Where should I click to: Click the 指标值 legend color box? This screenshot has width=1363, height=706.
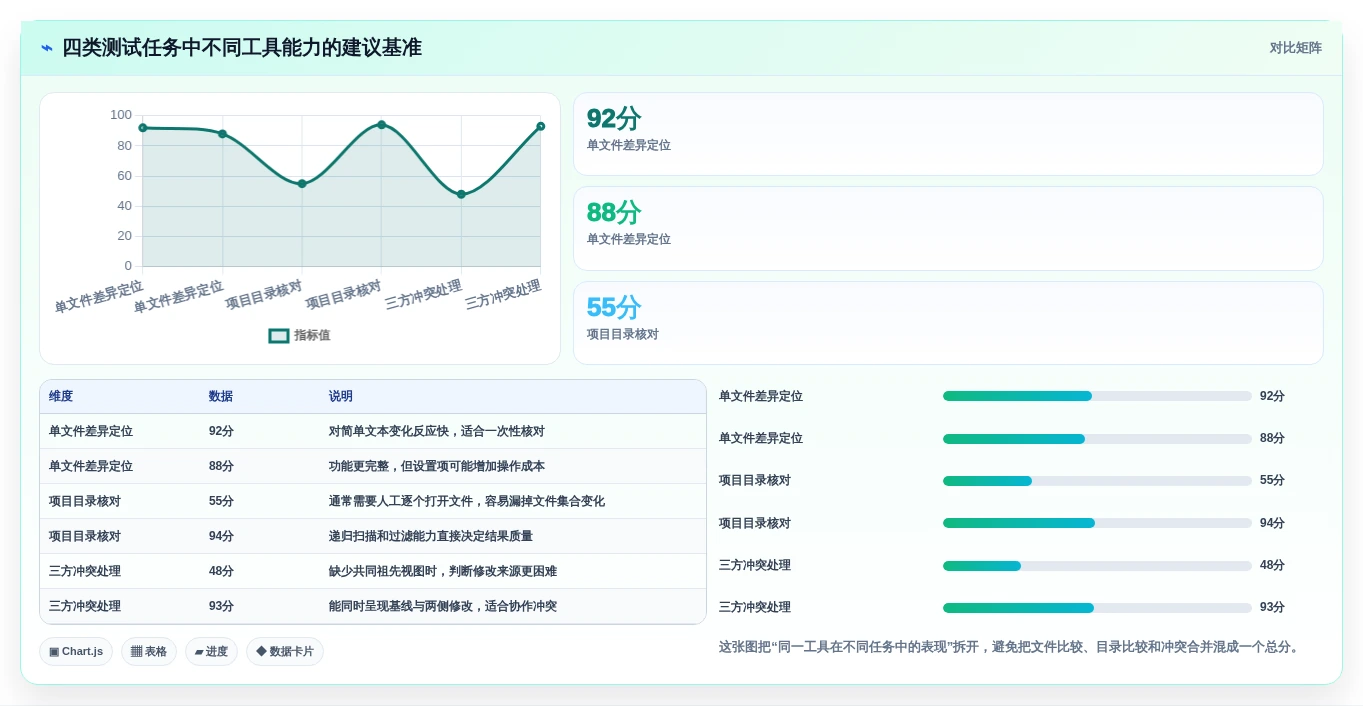[279, 336]
